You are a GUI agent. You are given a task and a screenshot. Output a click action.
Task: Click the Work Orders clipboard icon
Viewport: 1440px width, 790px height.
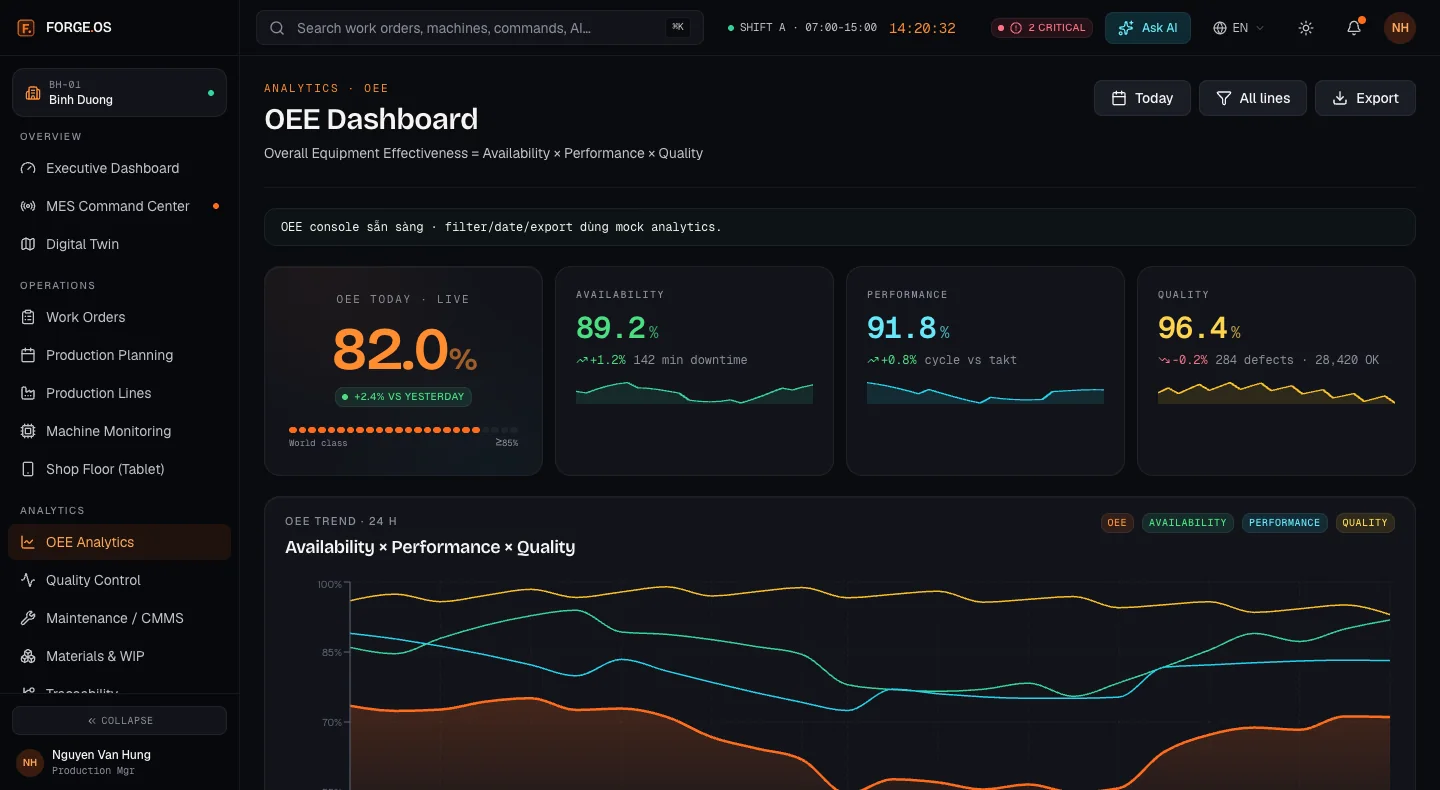tap(28, 317)
